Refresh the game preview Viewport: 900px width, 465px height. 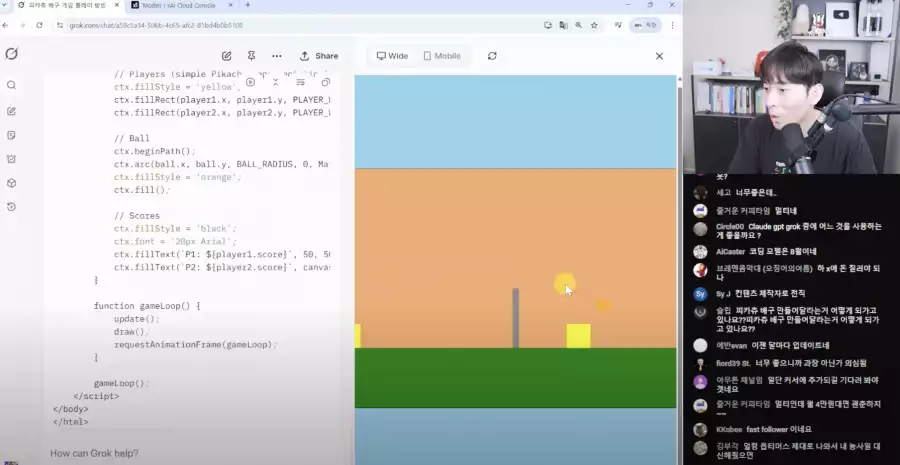point(492,56)
